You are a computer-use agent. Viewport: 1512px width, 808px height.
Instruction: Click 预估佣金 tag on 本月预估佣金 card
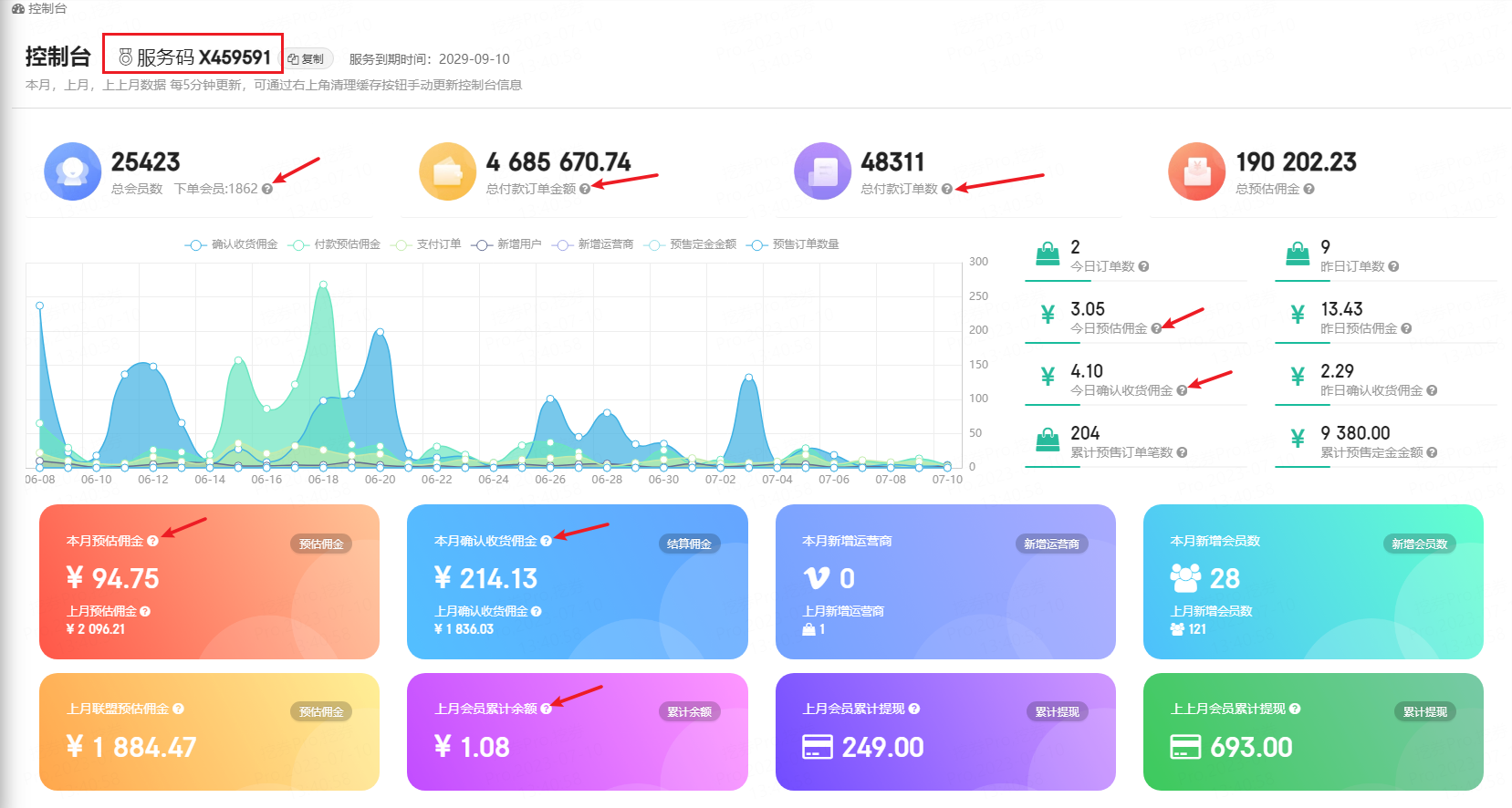(321, 544)
